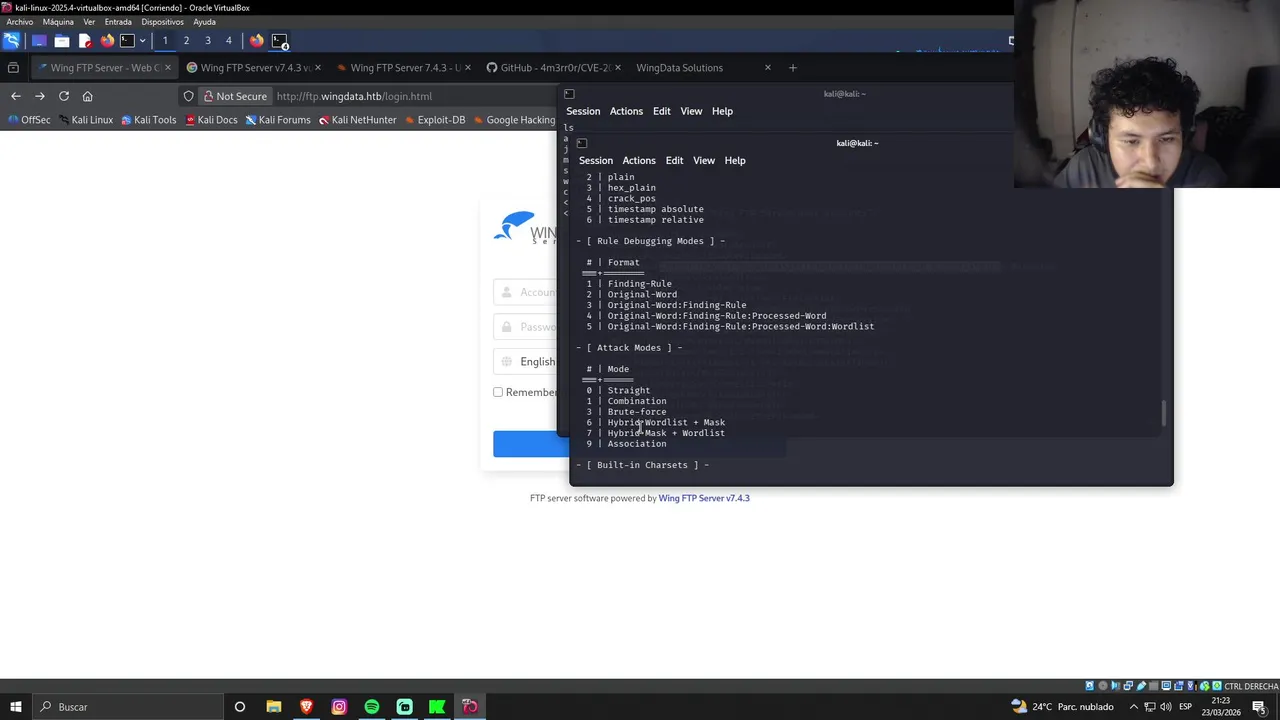Switch to the Google 'Wing FTP Server v7.4.3' tab
The width and height of the screenshot is (1280, 720).
(252, 68)
